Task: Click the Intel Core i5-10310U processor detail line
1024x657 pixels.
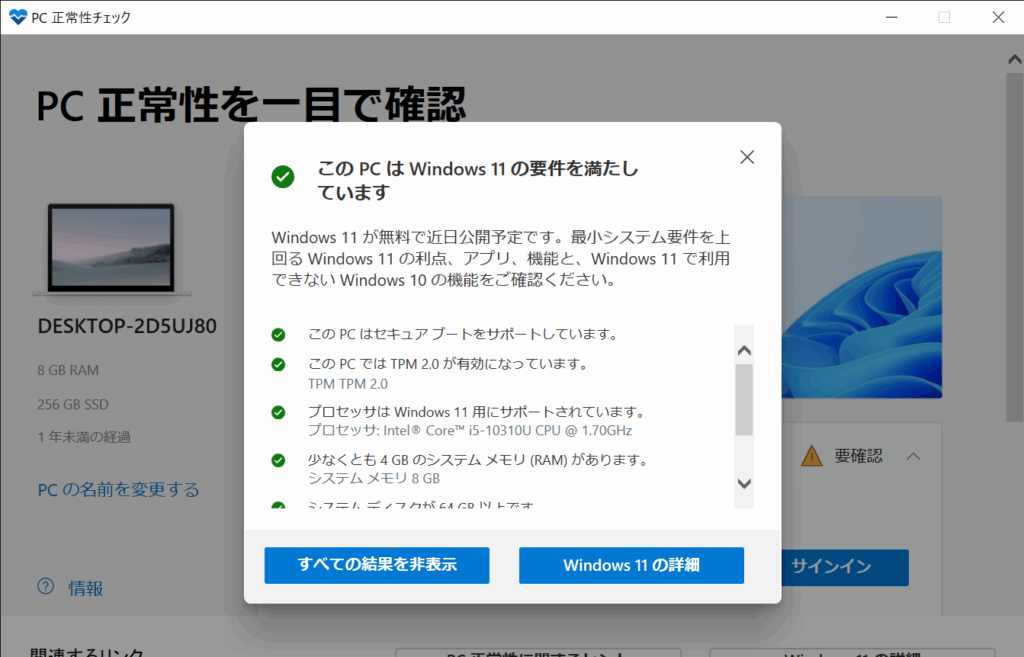Action: 470,430
